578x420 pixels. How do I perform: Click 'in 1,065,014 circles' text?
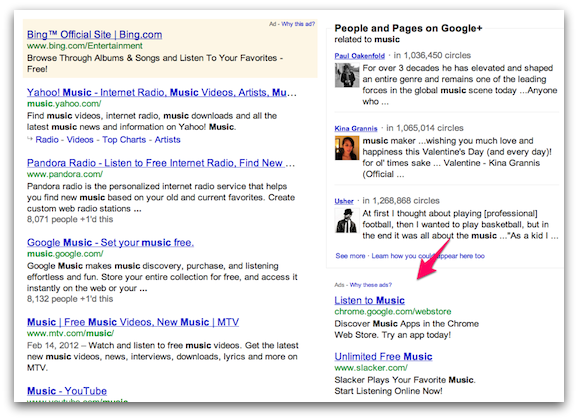click(425, 128)
